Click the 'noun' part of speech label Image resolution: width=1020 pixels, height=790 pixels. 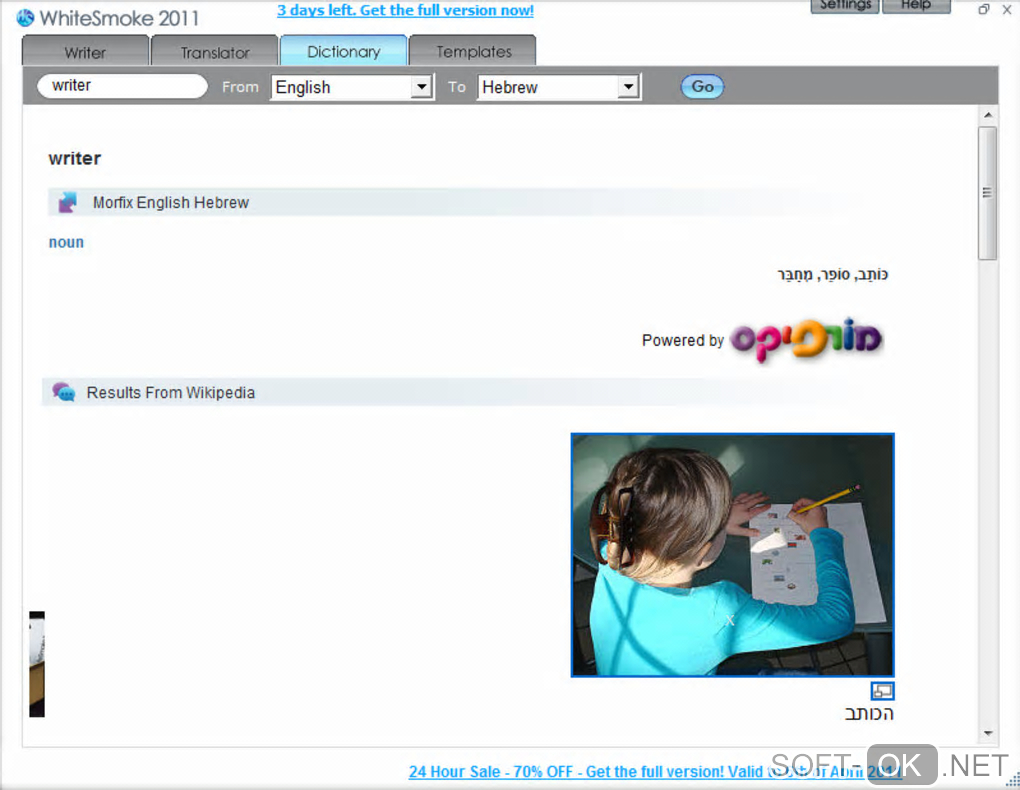[66, 242]
